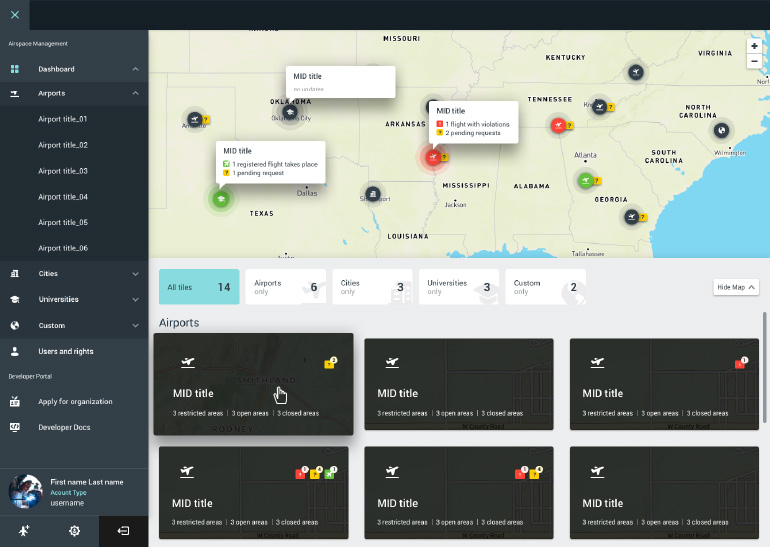Click the green university marker in Texas
This screenshot has width=770, height=547.
[221, 199]
